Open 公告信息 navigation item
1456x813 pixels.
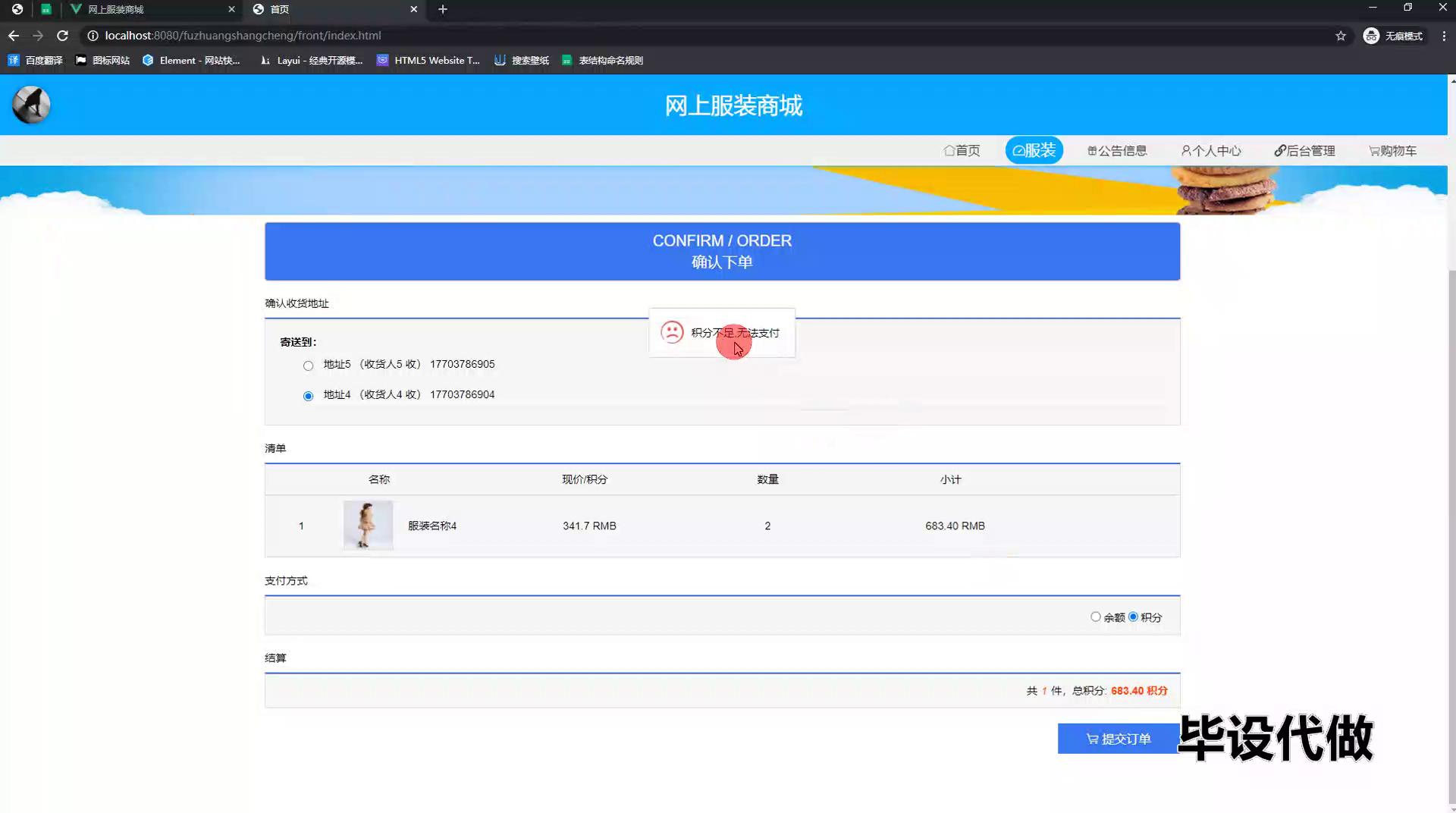coord(1117,151)
